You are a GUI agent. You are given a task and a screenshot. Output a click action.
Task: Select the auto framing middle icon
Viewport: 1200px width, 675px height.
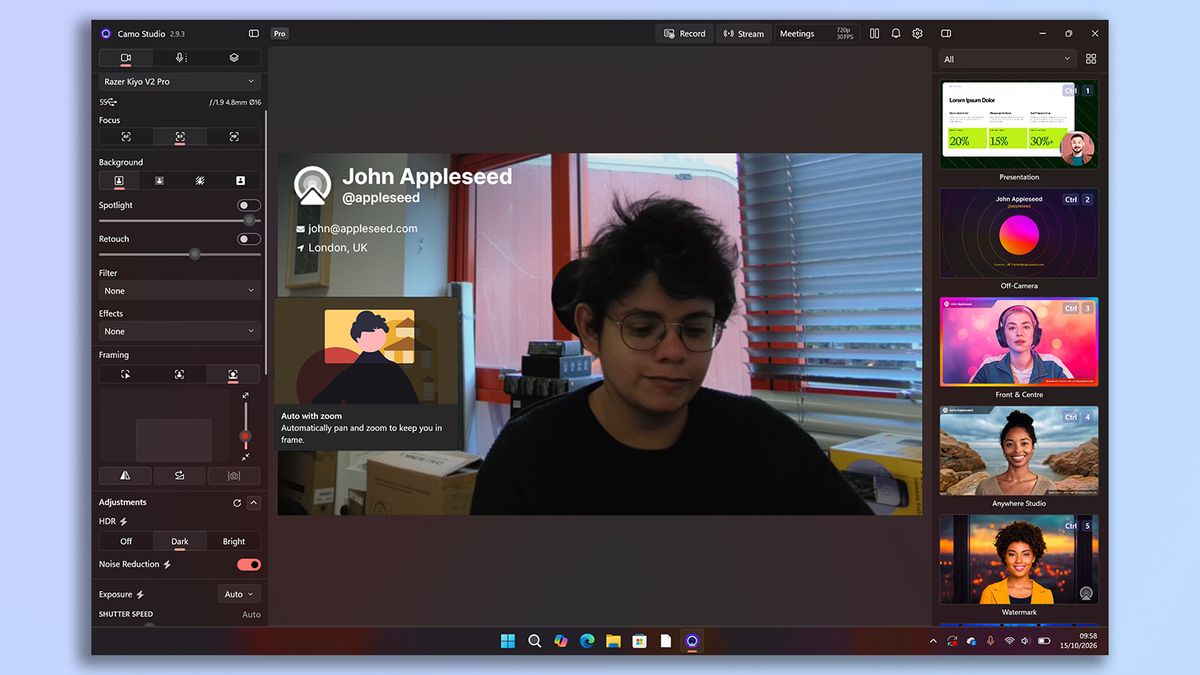point(179,374)
